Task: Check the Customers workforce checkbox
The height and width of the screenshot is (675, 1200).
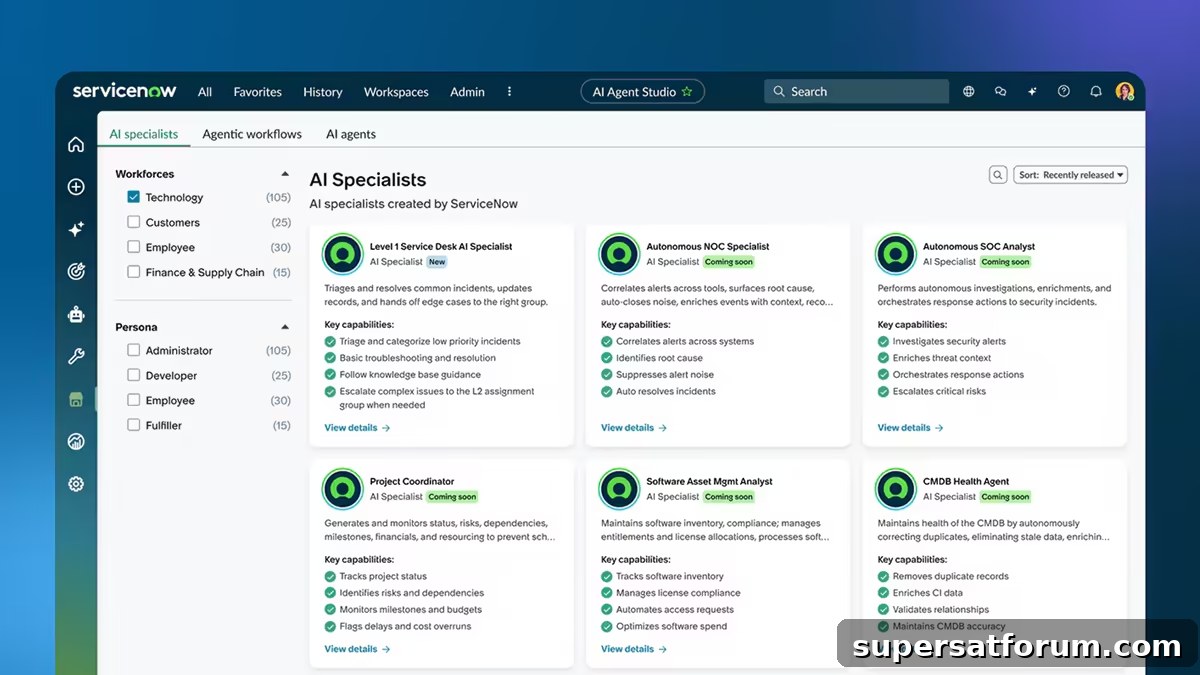Action: [x=134, y=222]
